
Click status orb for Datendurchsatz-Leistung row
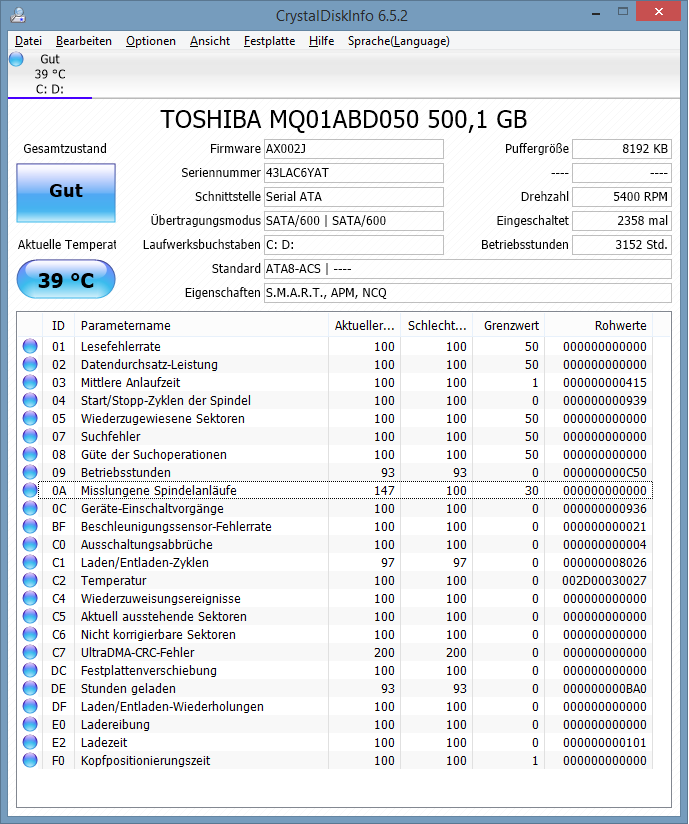[x=30, y=364]
